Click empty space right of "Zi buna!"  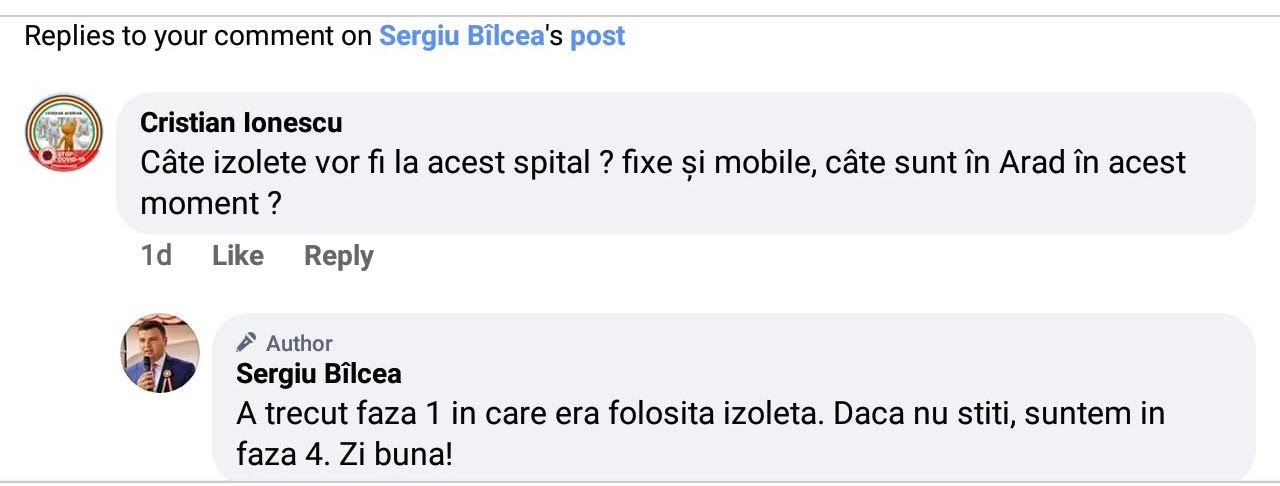point(800,457)
